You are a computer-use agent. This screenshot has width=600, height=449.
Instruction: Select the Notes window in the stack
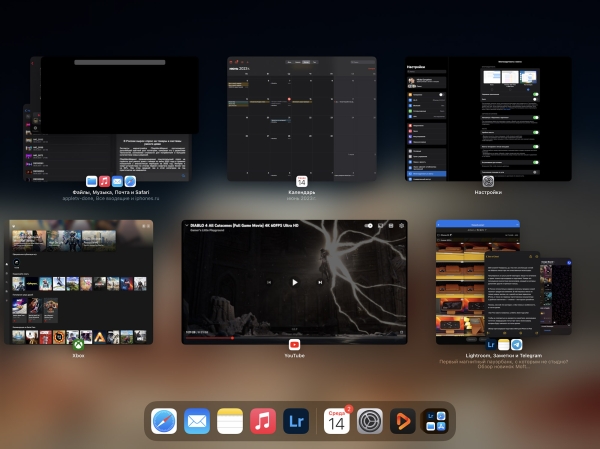(x=511, y=295)
